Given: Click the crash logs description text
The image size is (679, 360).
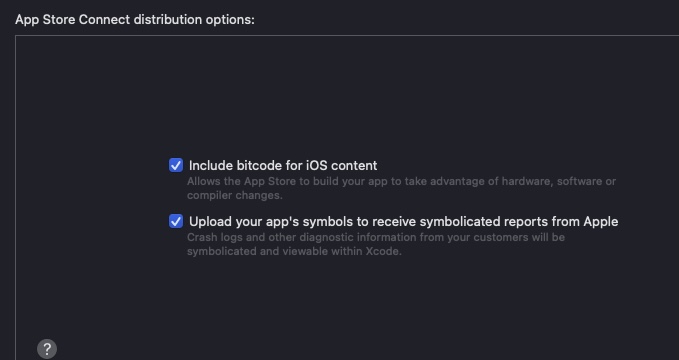Looking at the screenshot, I should coord(376,244).
